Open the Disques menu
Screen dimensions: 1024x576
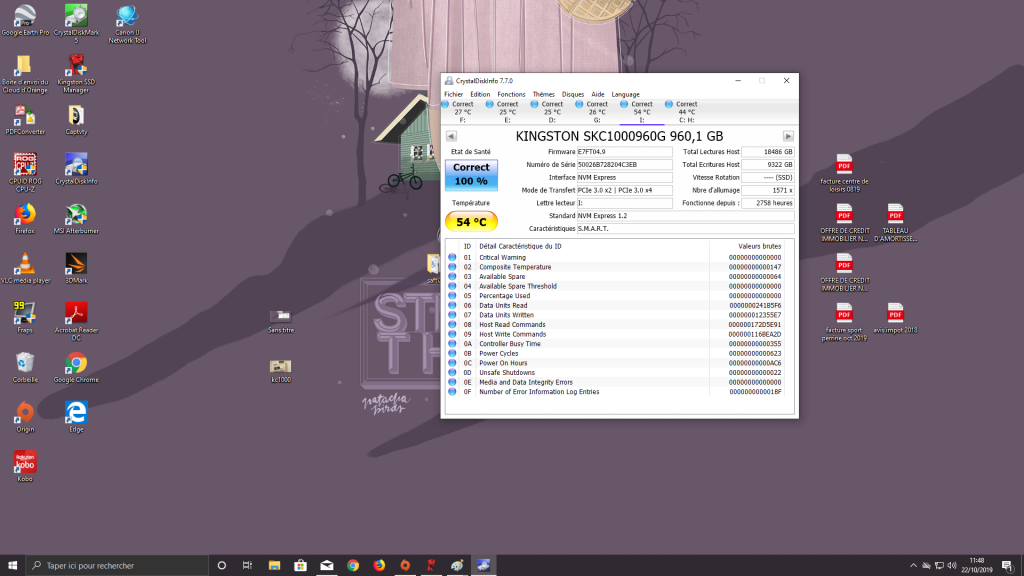click(x=573, y=94)
